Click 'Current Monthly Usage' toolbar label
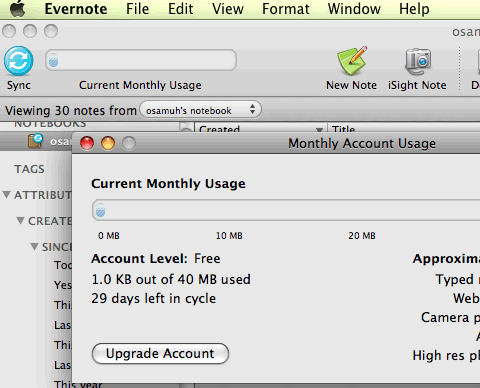 pos(140,85)
